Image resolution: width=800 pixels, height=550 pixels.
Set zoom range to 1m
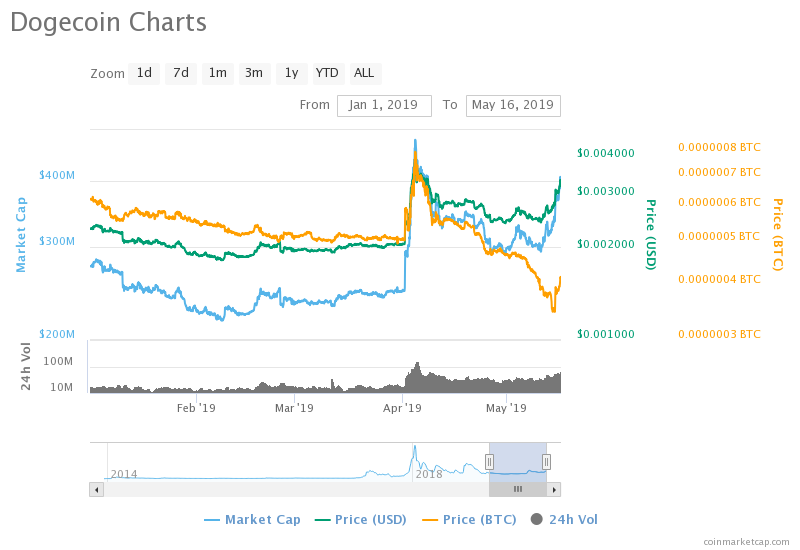click(218, 73)
